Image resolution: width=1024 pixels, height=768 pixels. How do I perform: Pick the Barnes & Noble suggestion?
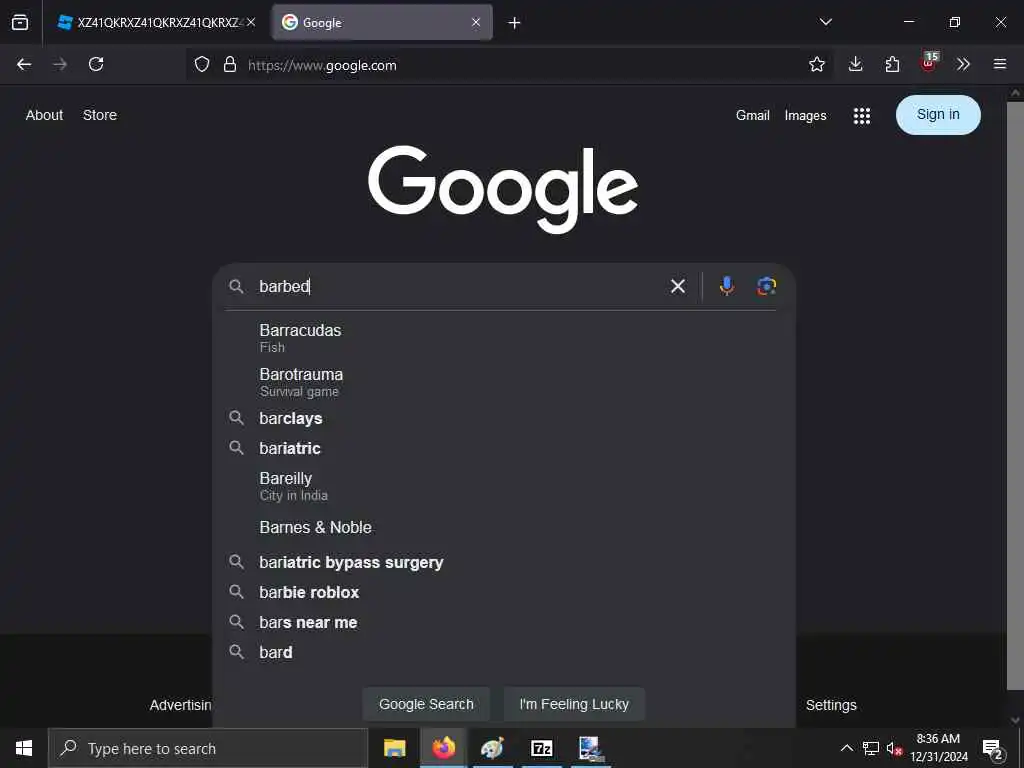point(502,528)
